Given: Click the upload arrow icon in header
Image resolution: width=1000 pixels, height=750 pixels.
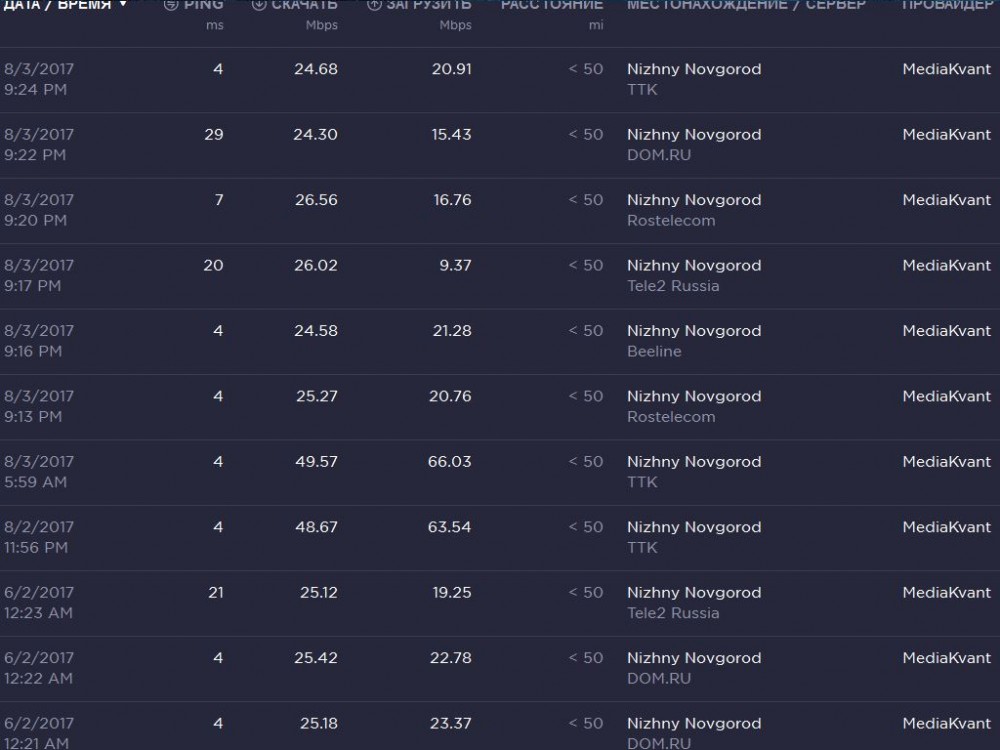Looking at the screenshot, I should coord(374,5).
